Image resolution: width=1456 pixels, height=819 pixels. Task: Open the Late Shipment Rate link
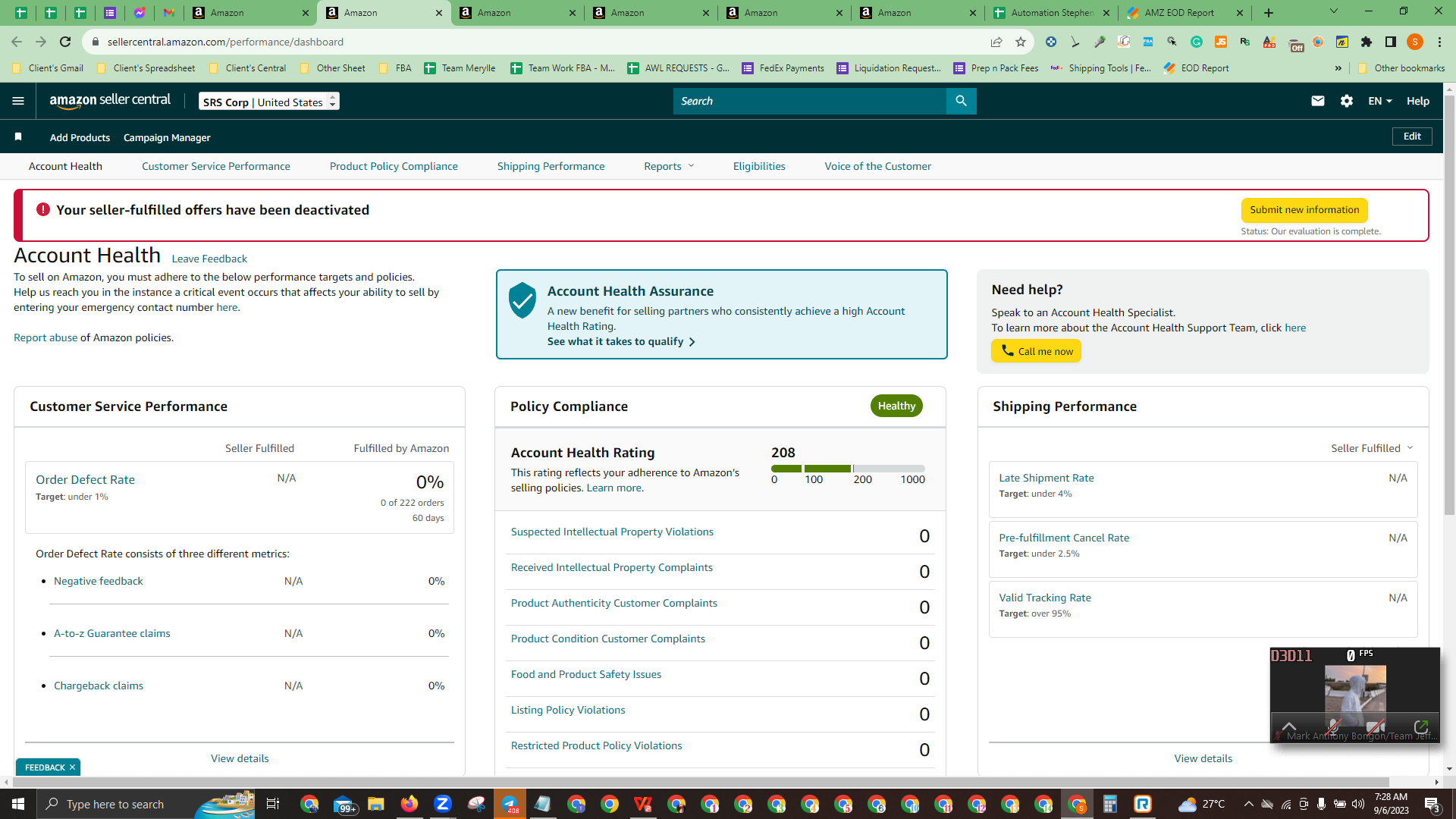[x=1046, y=478]
